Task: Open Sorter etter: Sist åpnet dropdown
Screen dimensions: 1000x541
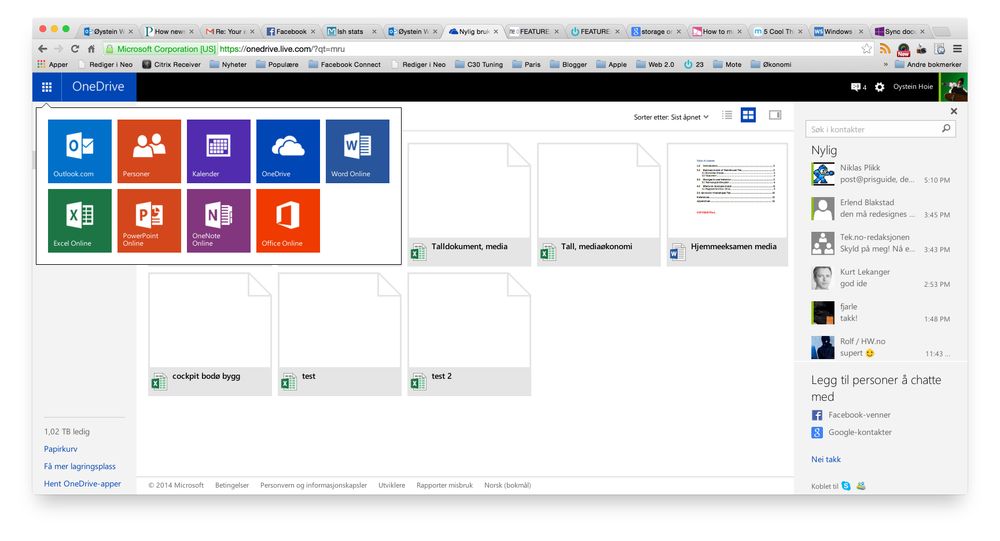Action: click(671, 117)
